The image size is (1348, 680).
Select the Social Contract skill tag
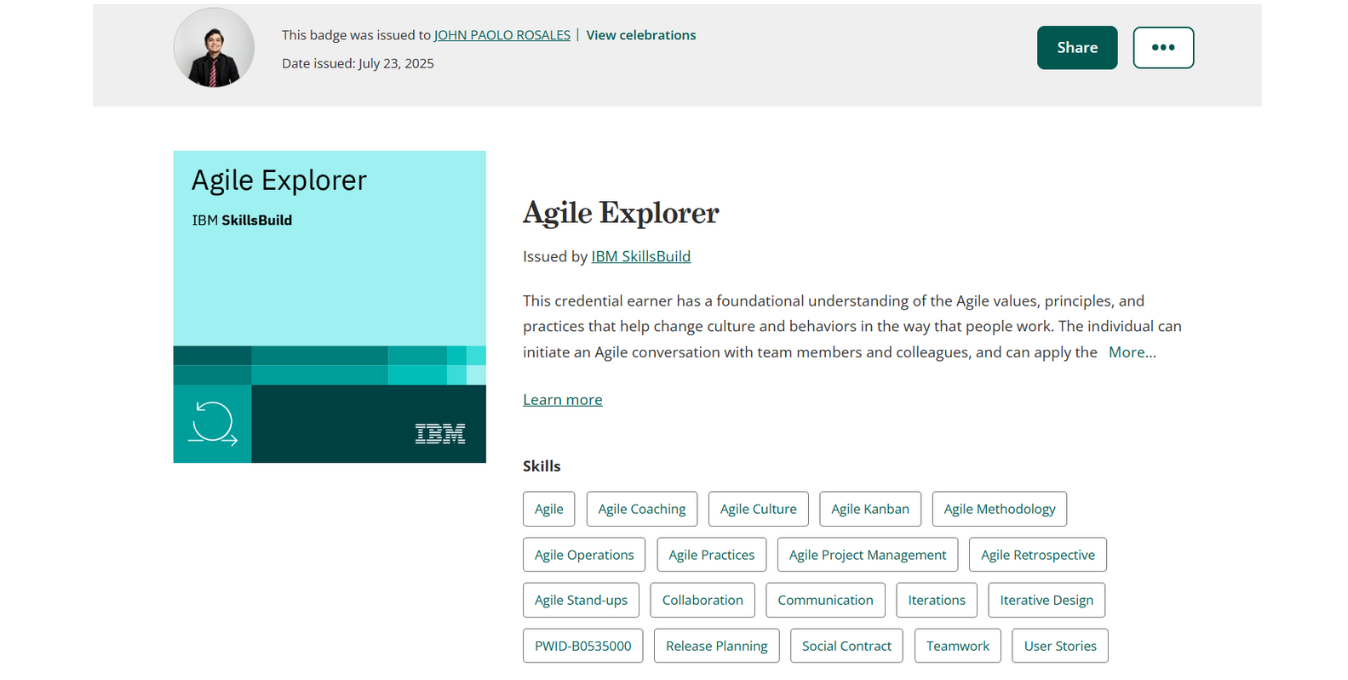[x=846, y=646]
